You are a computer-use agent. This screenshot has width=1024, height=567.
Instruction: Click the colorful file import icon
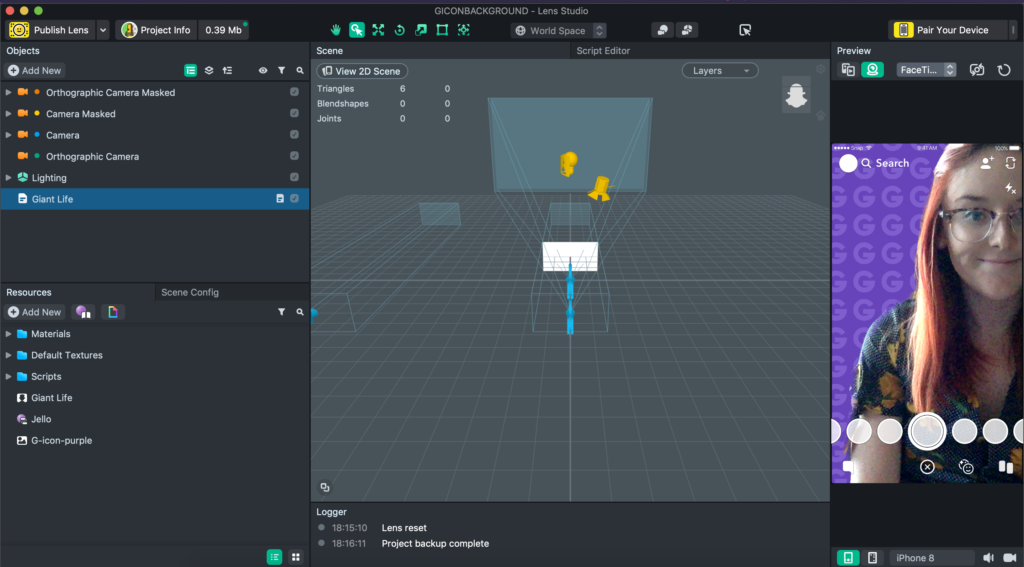point(113,312)
